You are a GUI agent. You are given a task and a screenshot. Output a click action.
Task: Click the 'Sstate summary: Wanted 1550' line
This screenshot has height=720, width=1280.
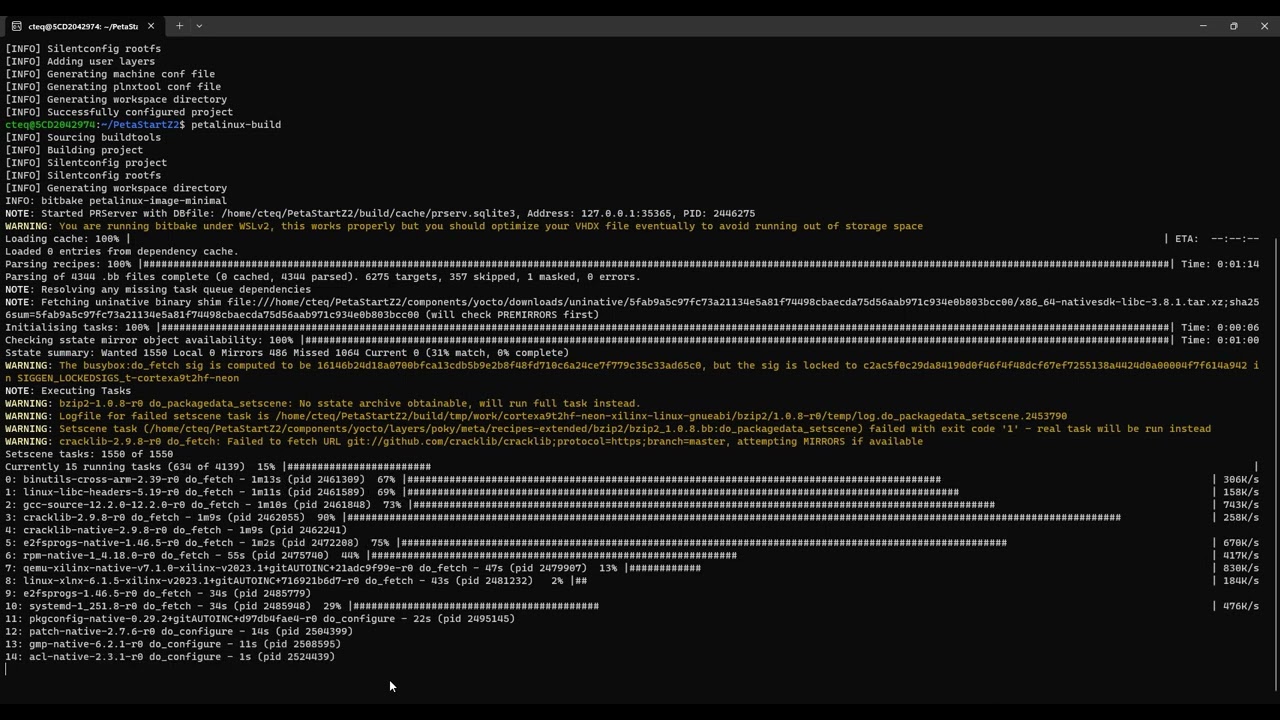[287, 353]
